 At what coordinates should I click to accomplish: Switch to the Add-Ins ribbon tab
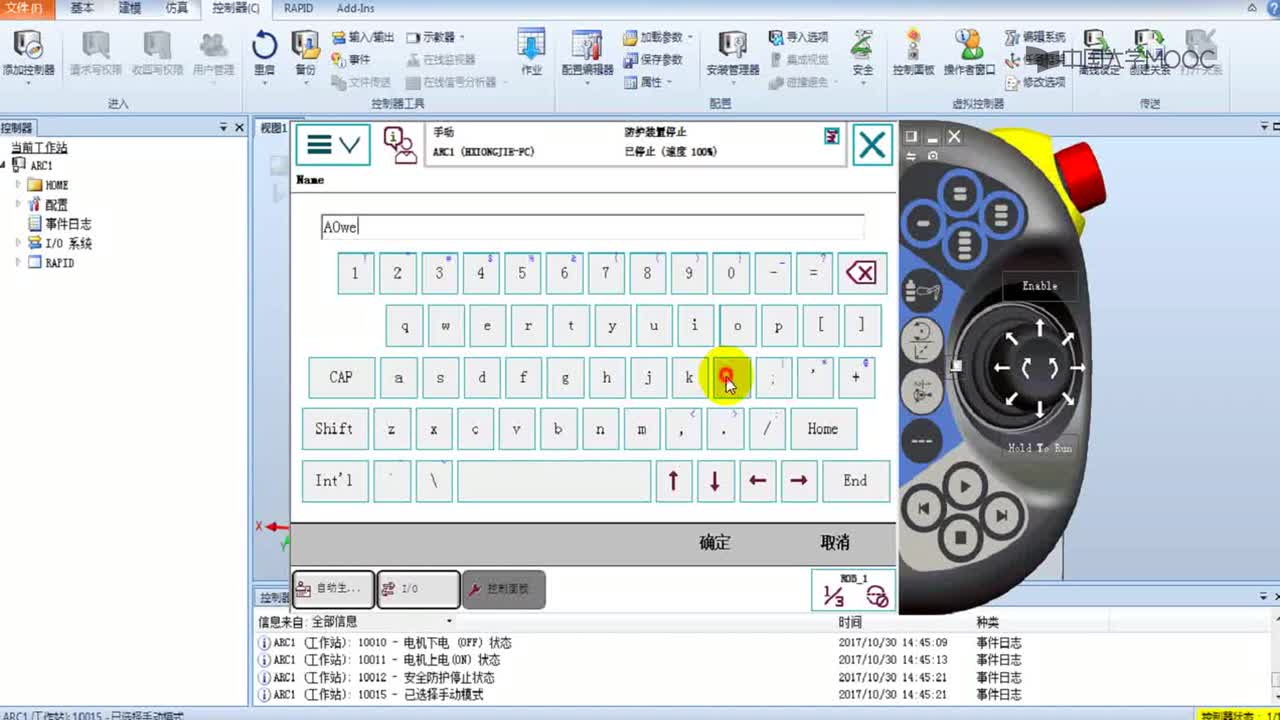pyautogui.click(x=356, y=8)
